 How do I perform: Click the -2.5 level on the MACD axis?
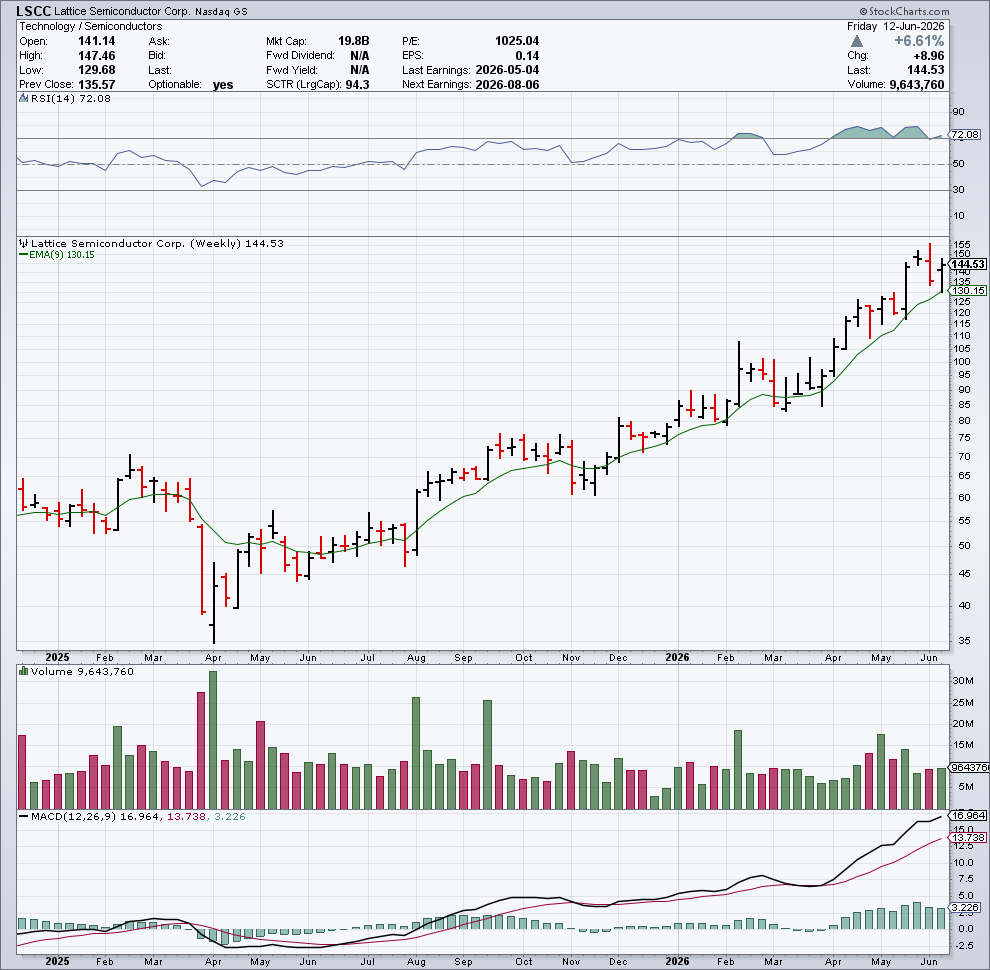point(962,945)
